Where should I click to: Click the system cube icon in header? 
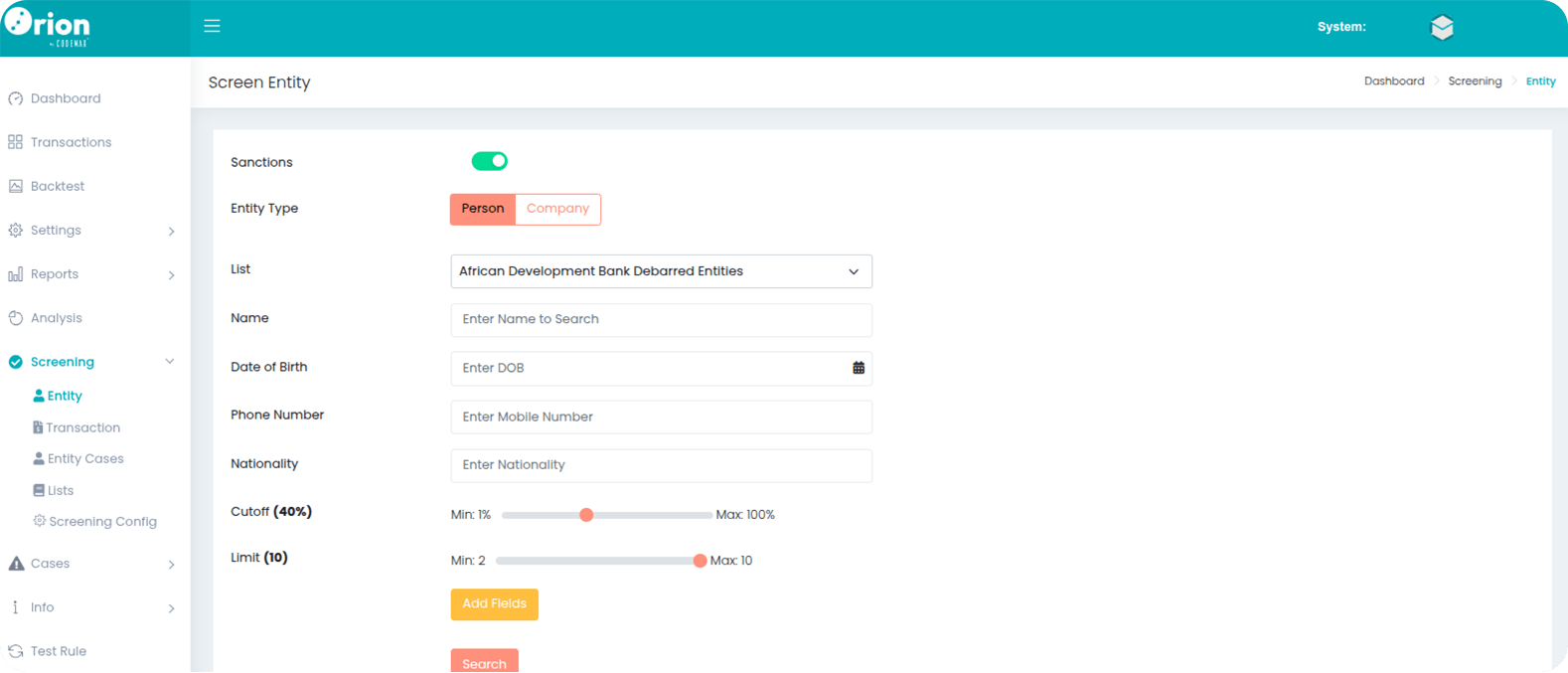coord(1442,28)
